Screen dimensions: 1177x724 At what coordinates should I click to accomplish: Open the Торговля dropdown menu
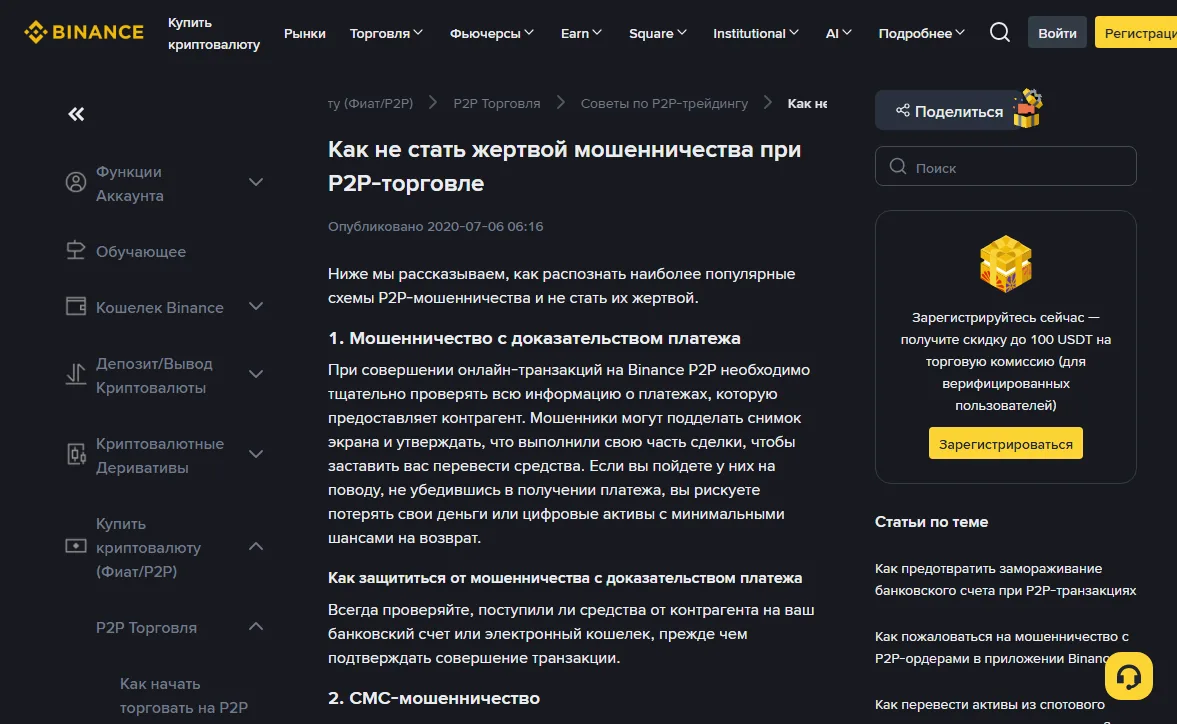[387, 33]
